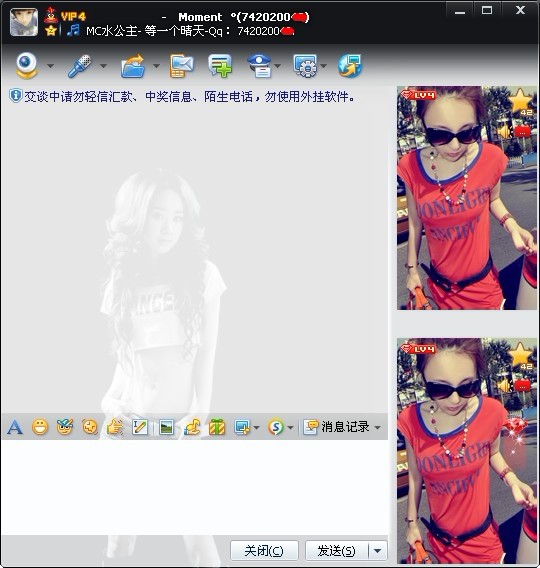Click the music note sharing icon
Viewport: 540px width, 568px height.
coord(192,427)
